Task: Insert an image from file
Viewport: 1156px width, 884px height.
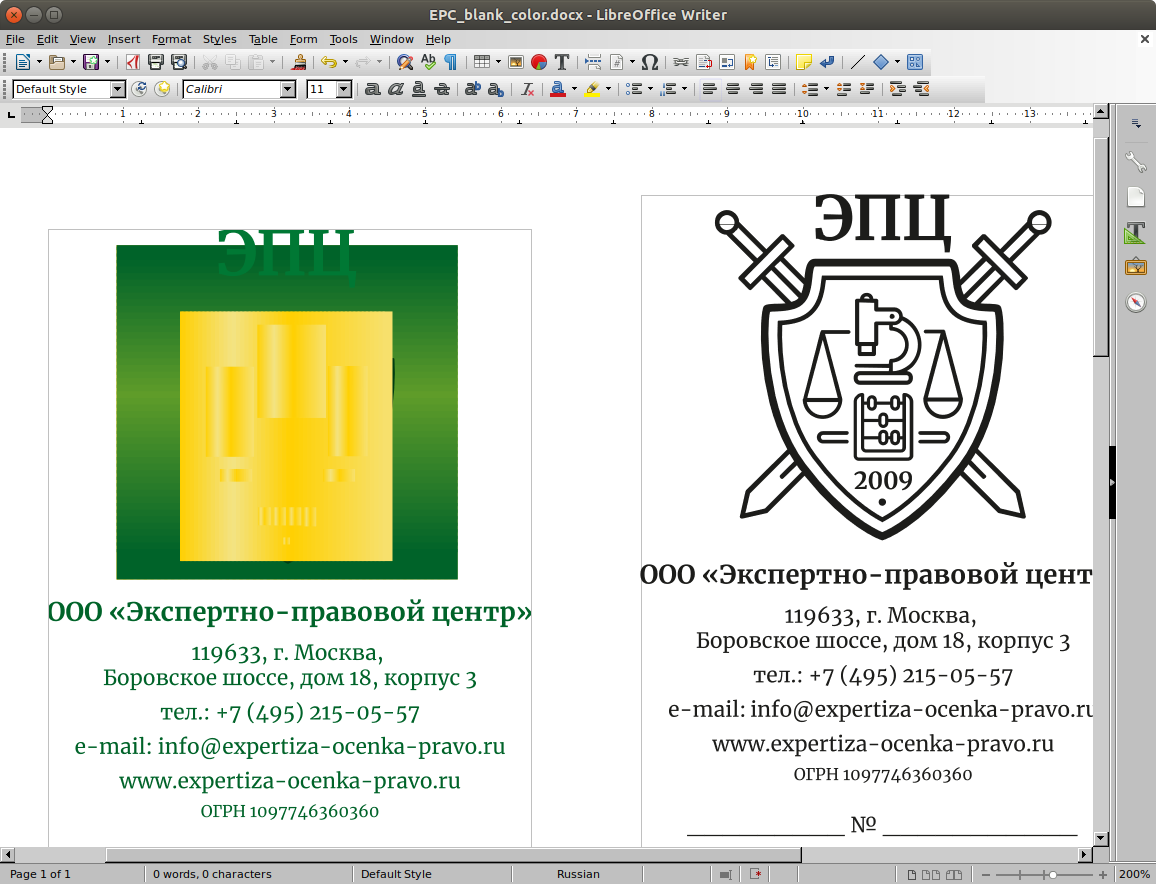Action: [515, 62]
